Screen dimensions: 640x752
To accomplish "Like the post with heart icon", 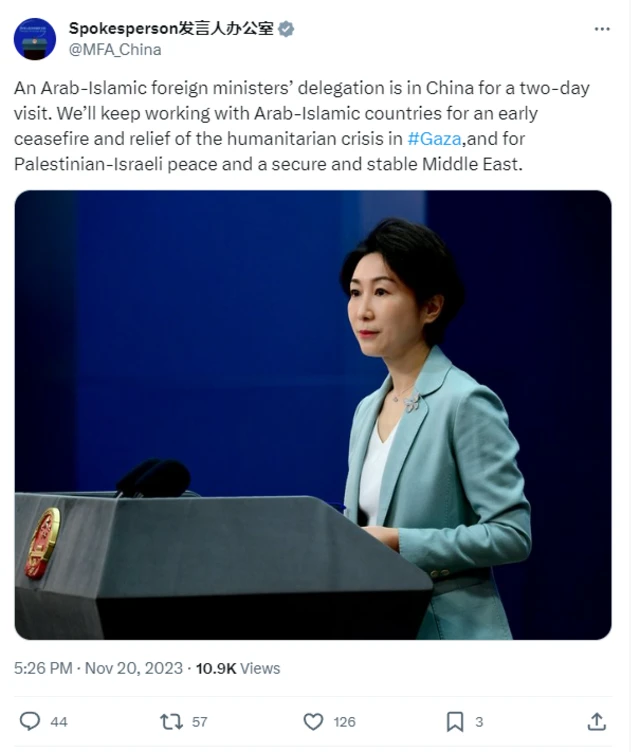I will coord(313,721).
